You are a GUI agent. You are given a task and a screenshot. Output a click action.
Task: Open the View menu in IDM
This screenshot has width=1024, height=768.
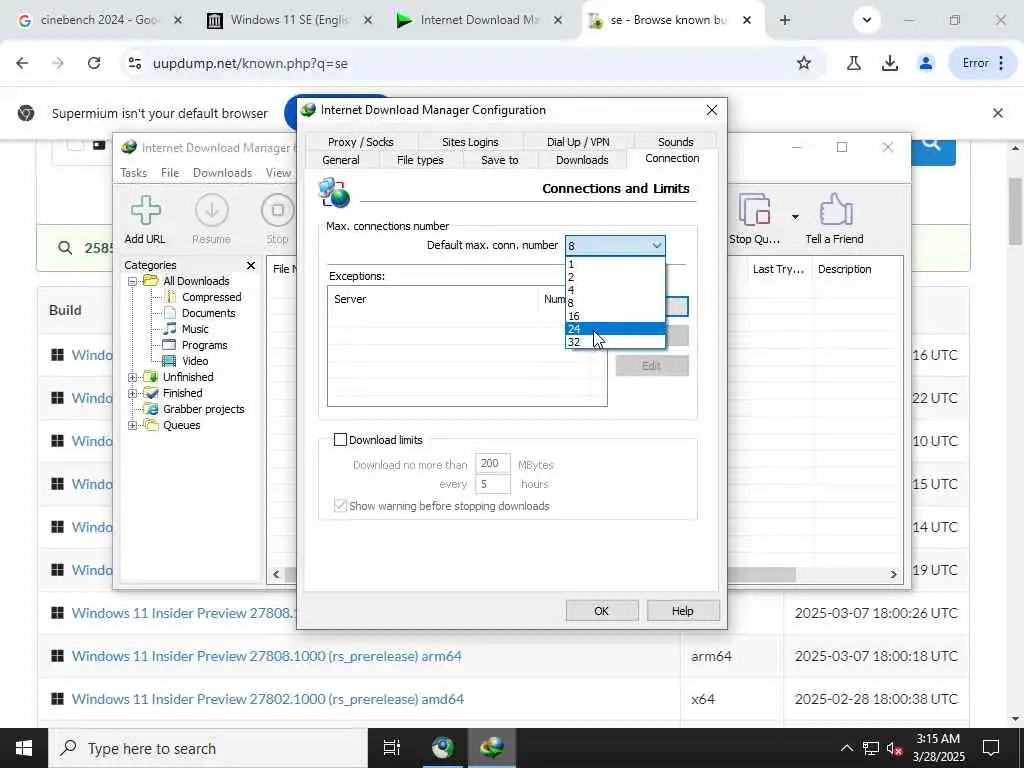(x=278, y=172)
